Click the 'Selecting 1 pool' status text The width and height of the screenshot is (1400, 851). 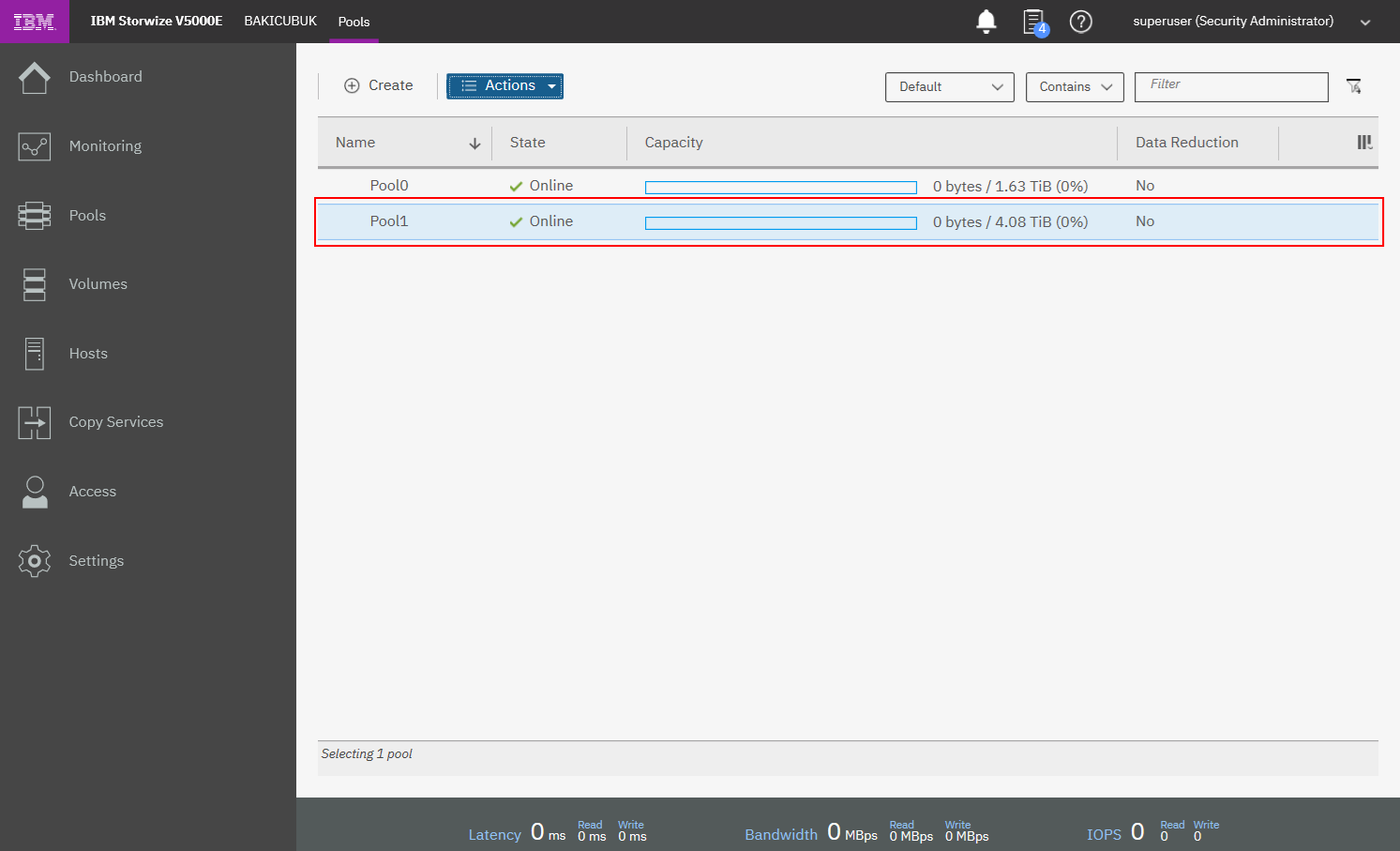tap(367, 754)
